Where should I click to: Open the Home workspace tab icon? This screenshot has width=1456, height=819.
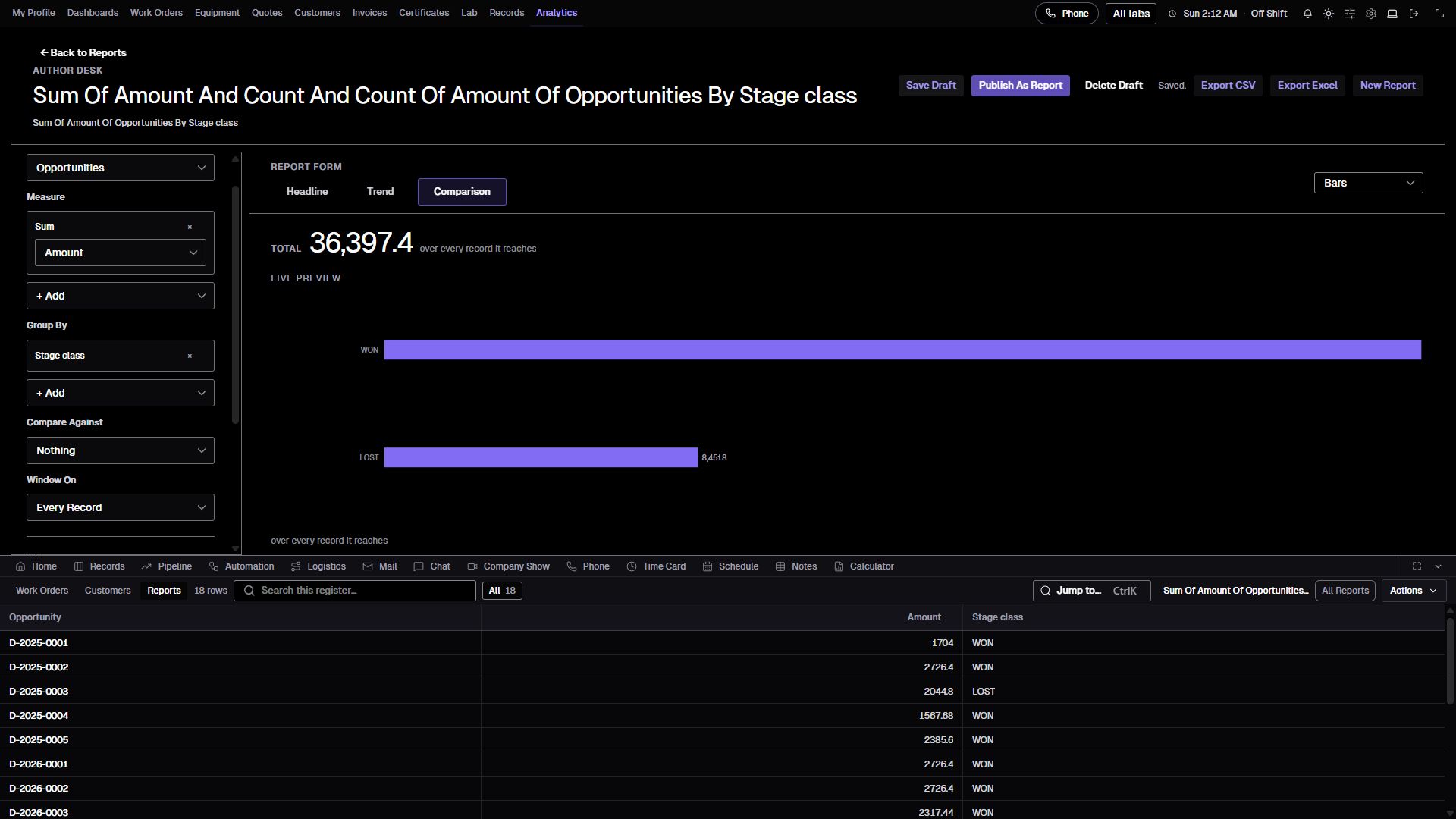tap(20, 566)
